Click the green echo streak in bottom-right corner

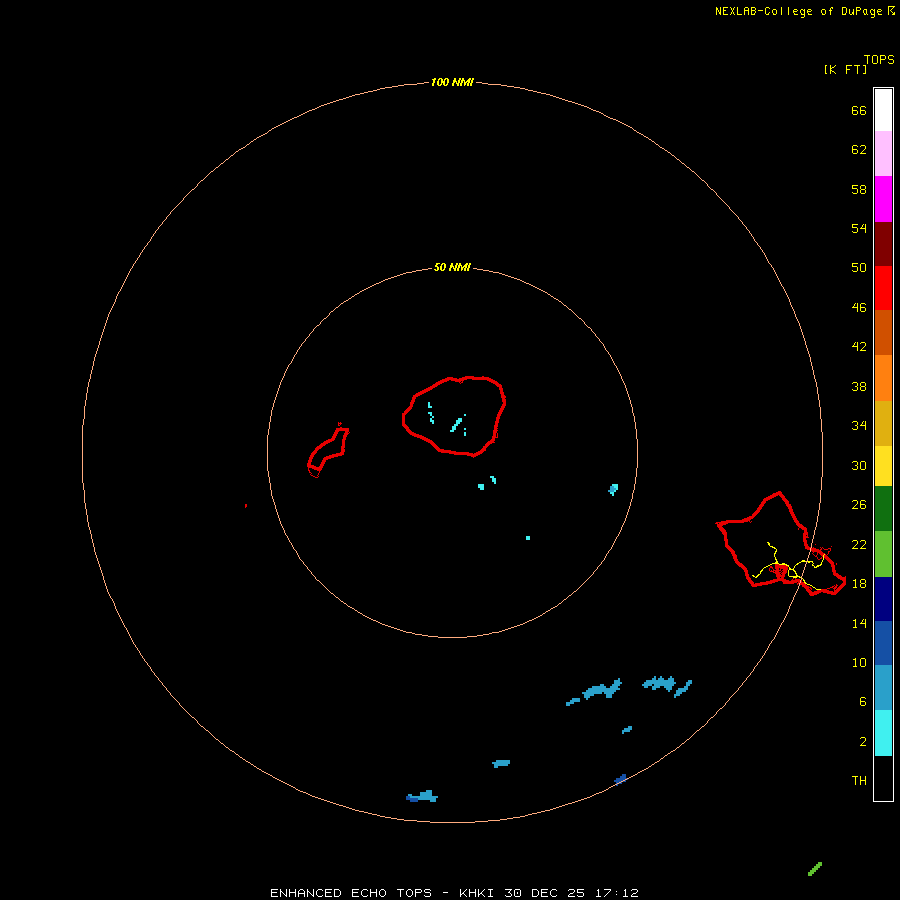click(815, 869)
